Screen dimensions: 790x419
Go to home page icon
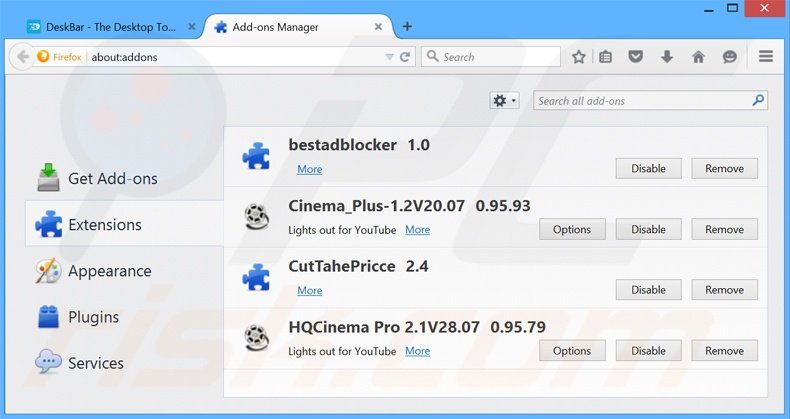698,57
